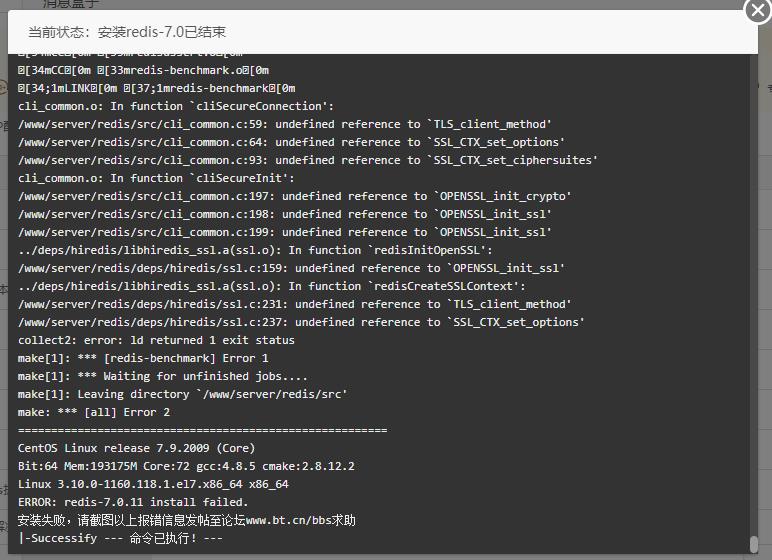Click the 'Leaving directory /www/server/redis/src' line

point(183,394)
